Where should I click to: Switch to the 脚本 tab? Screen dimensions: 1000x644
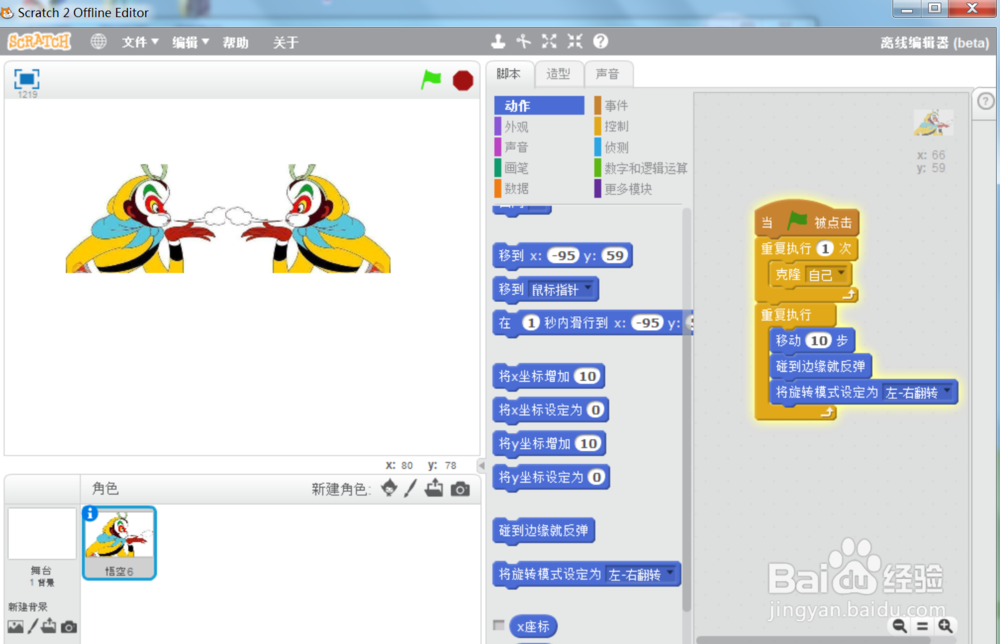(509, 74)
